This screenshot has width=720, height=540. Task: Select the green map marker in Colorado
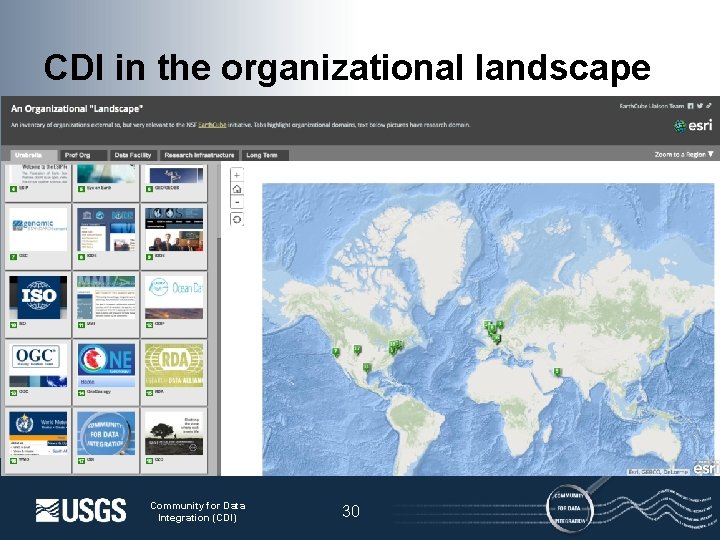pos(357,350)
